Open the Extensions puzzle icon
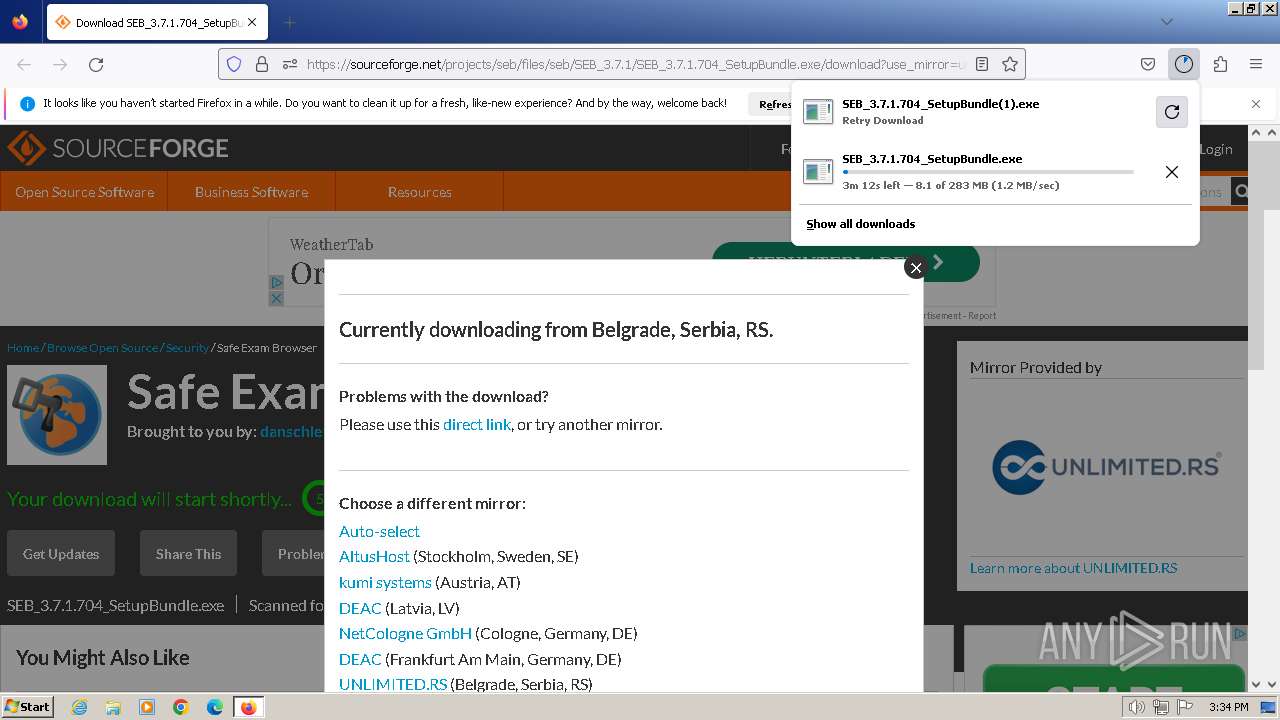 pos(1220,64)
